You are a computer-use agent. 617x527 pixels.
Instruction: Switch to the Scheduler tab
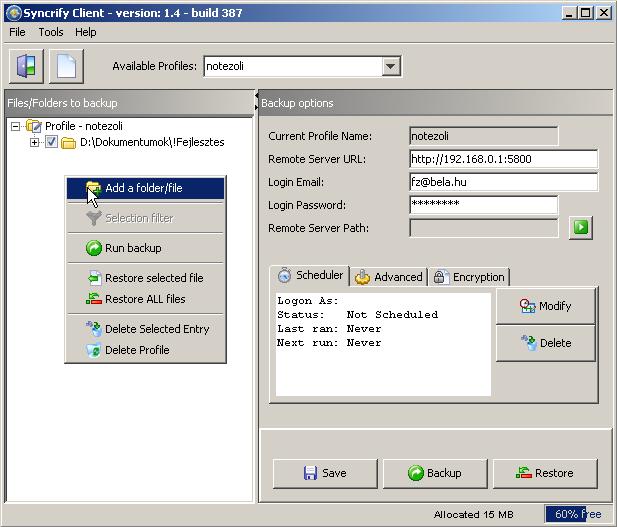[x=310, y=275]
